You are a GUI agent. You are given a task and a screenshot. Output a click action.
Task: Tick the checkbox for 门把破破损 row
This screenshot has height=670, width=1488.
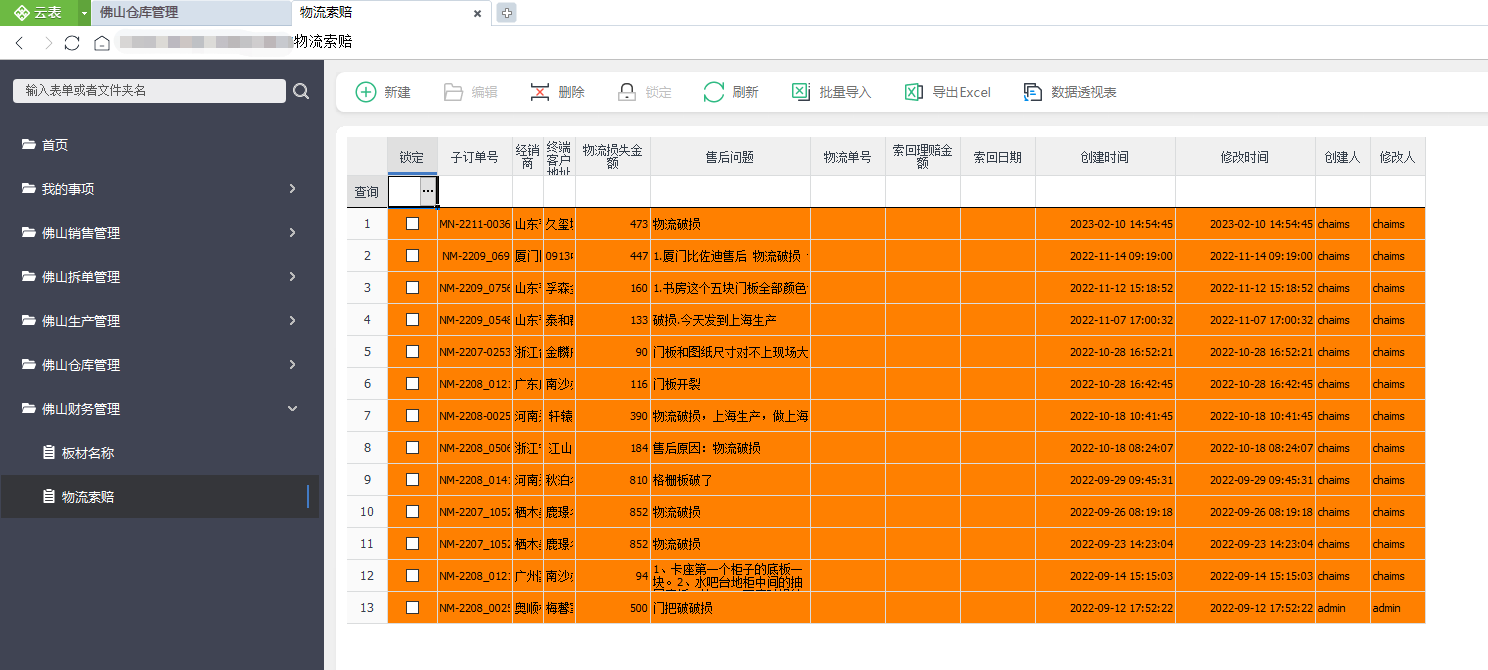coord(412,608)
